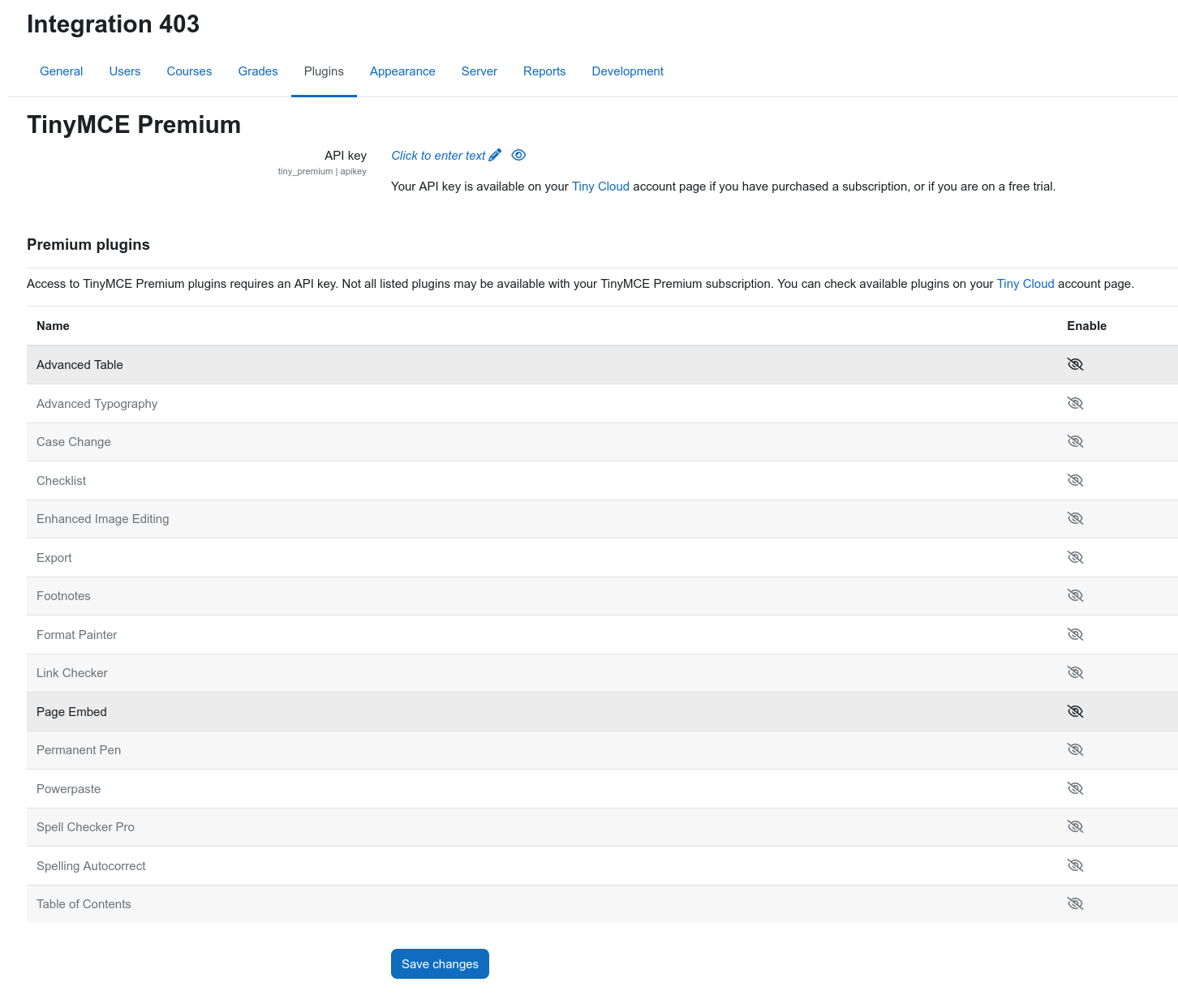Click the TinyMCE Premium heading

point(134,125)
